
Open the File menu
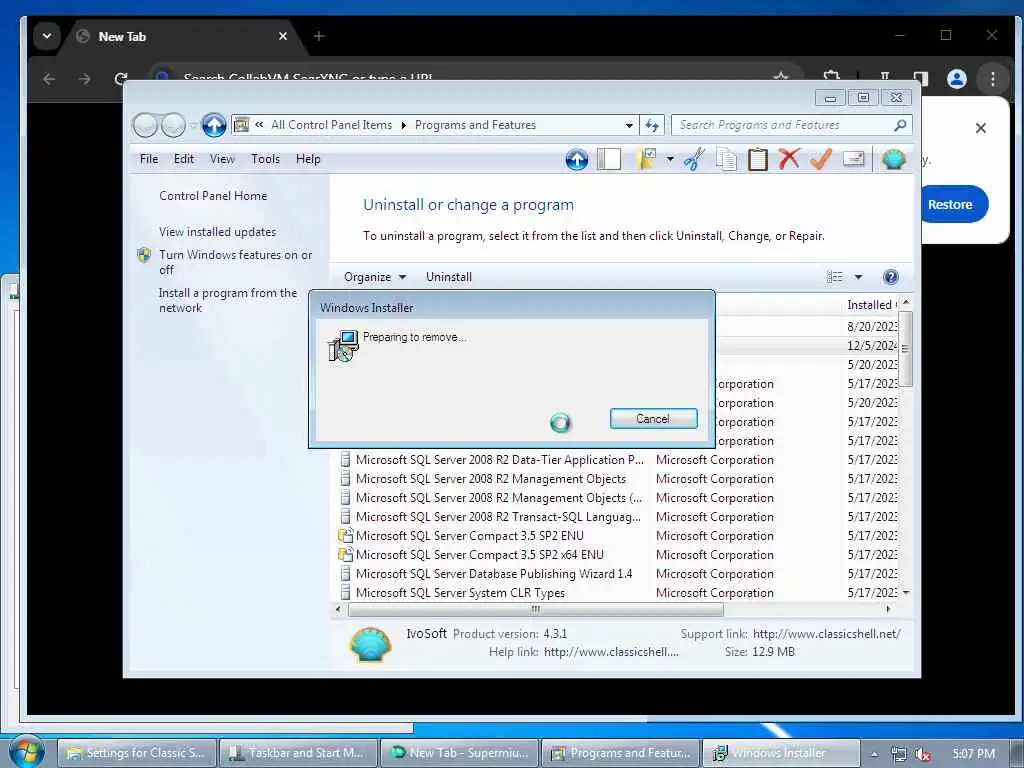(149, 159)
